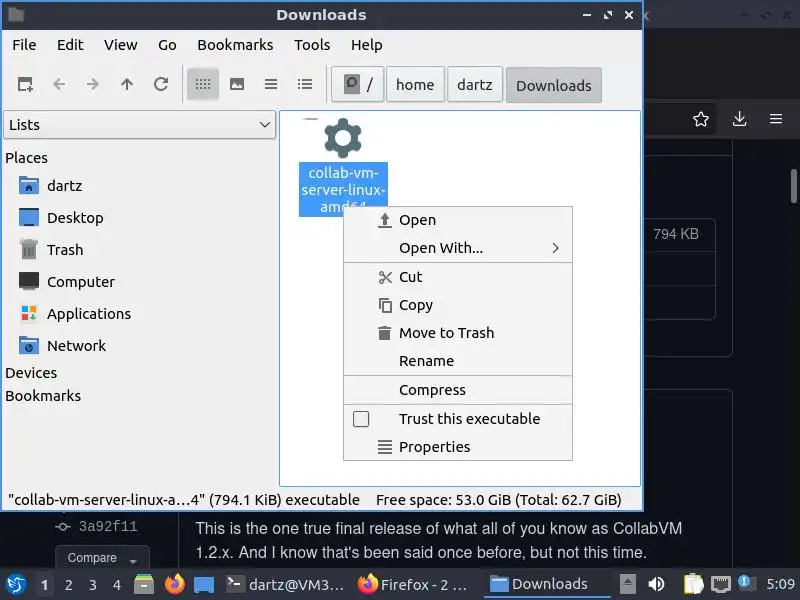Open Firefox downloads arrow icon
The width and height of the screenshot is (800, 600).
tap(739, 119)
